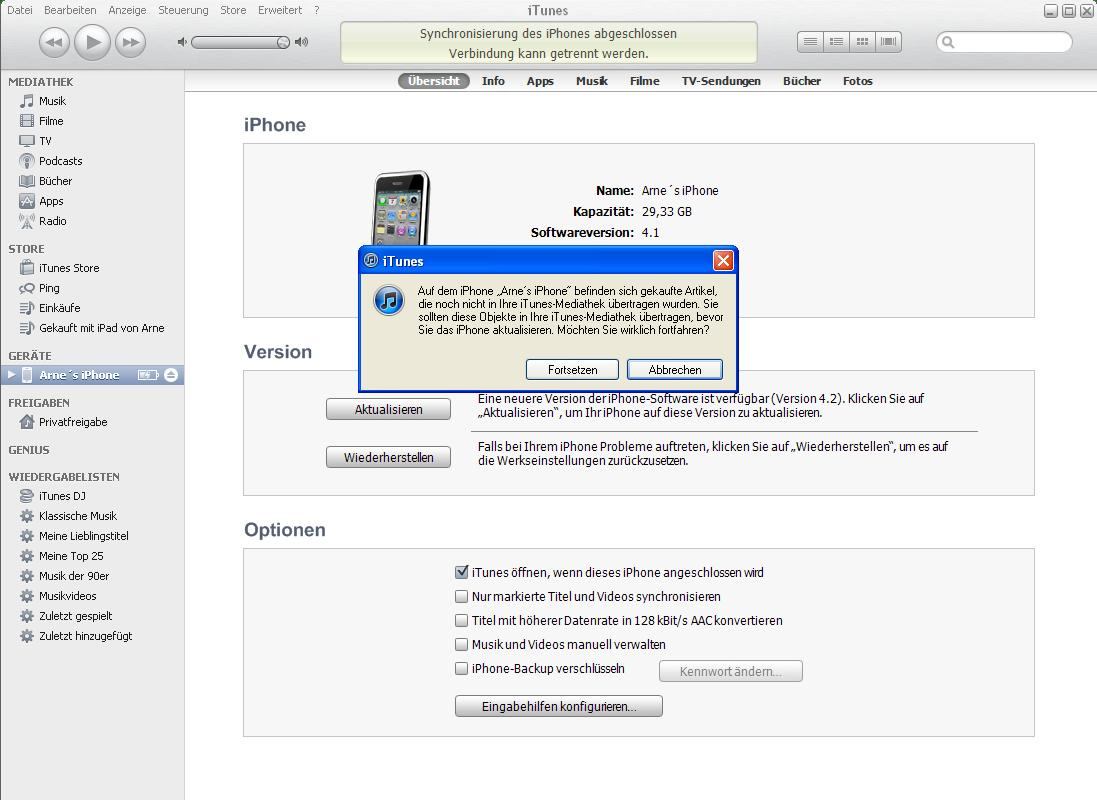Expand Arne's iPhone device triangle
Viewport: 1097px width, 800px height.
point(11,375)
